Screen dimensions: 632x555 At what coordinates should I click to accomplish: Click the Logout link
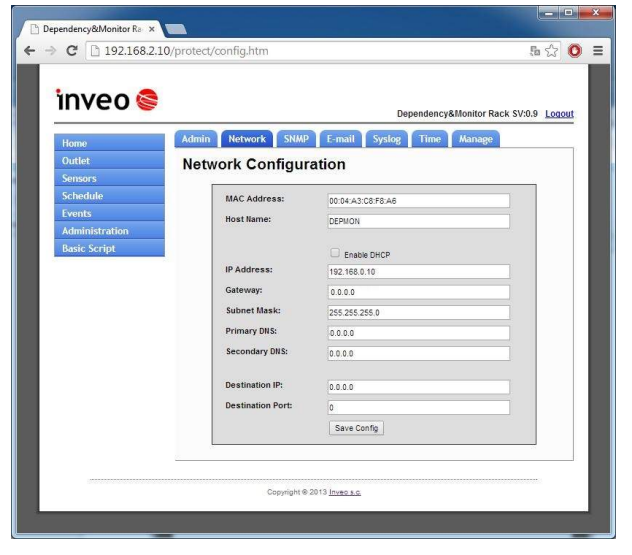pos(559,114)
